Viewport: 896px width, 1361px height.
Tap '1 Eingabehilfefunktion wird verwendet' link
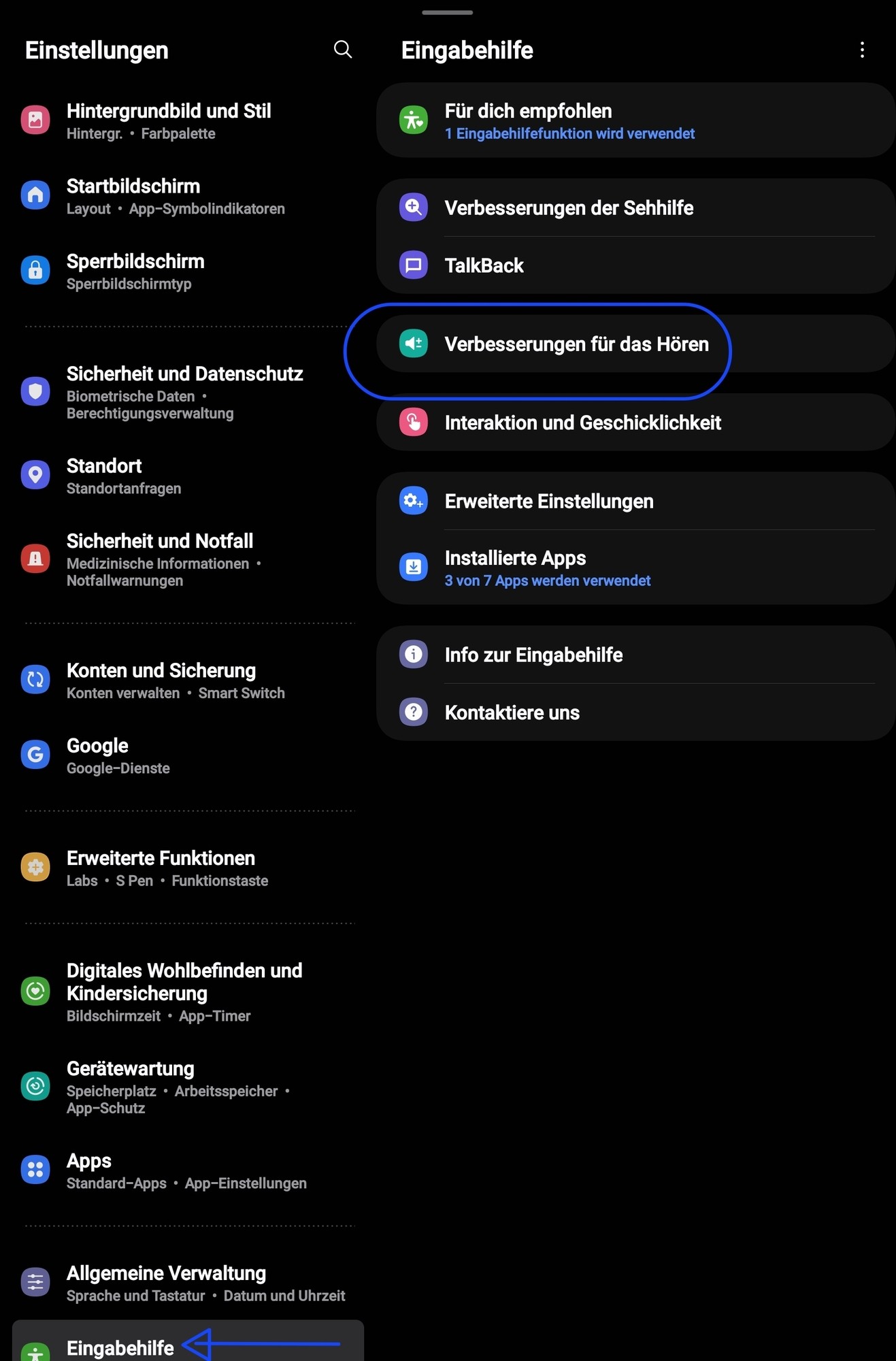point(569,134)
